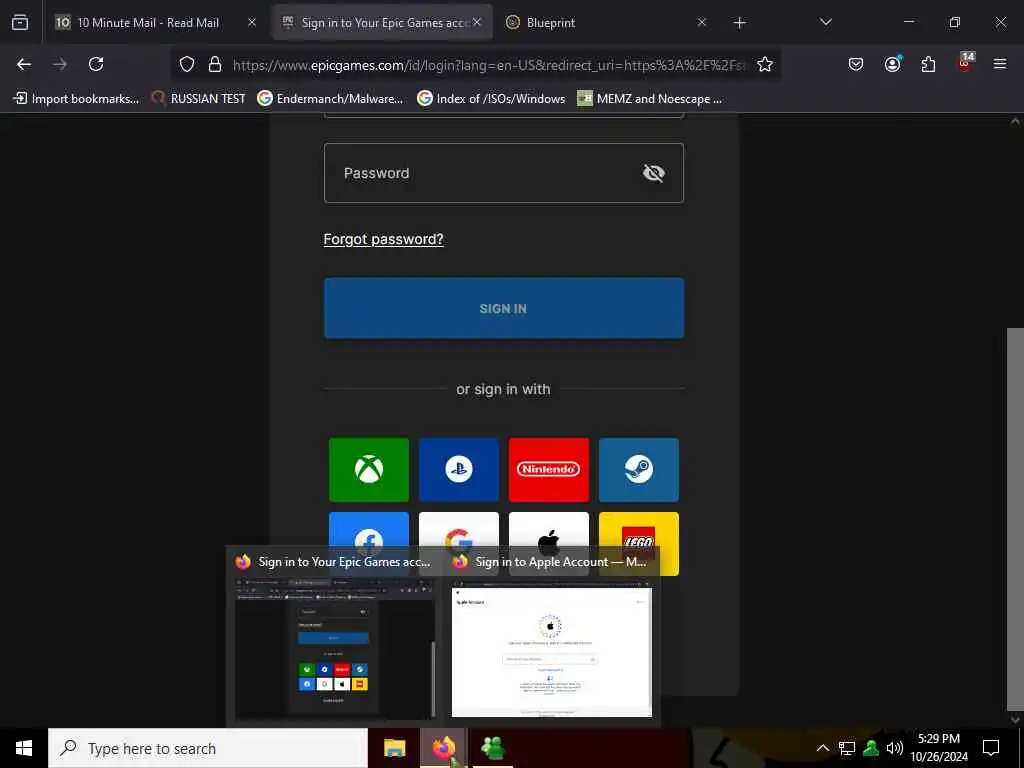Focus the Password input field

[x=504, y=173]
